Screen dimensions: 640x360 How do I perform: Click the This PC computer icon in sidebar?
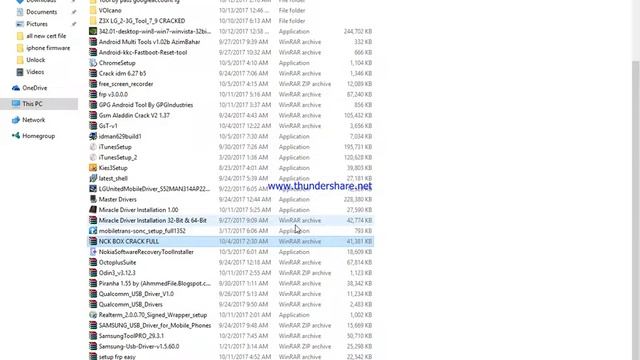(16, 104)
